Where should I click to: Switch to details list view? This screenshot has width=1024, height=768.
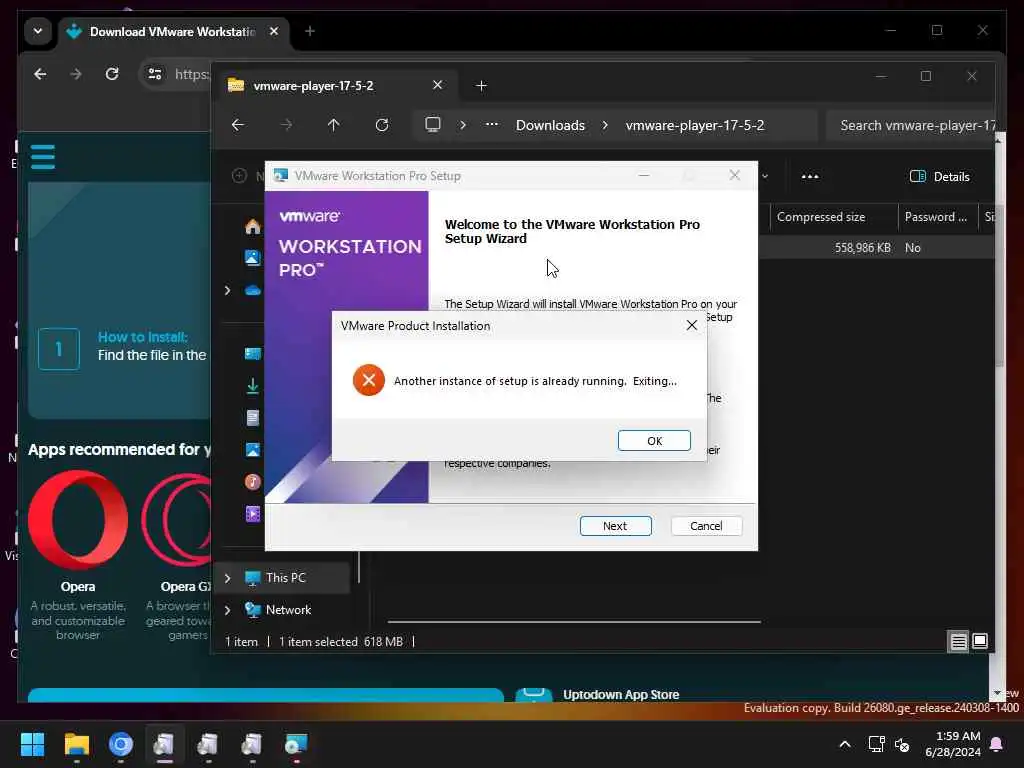click(958, 641)
